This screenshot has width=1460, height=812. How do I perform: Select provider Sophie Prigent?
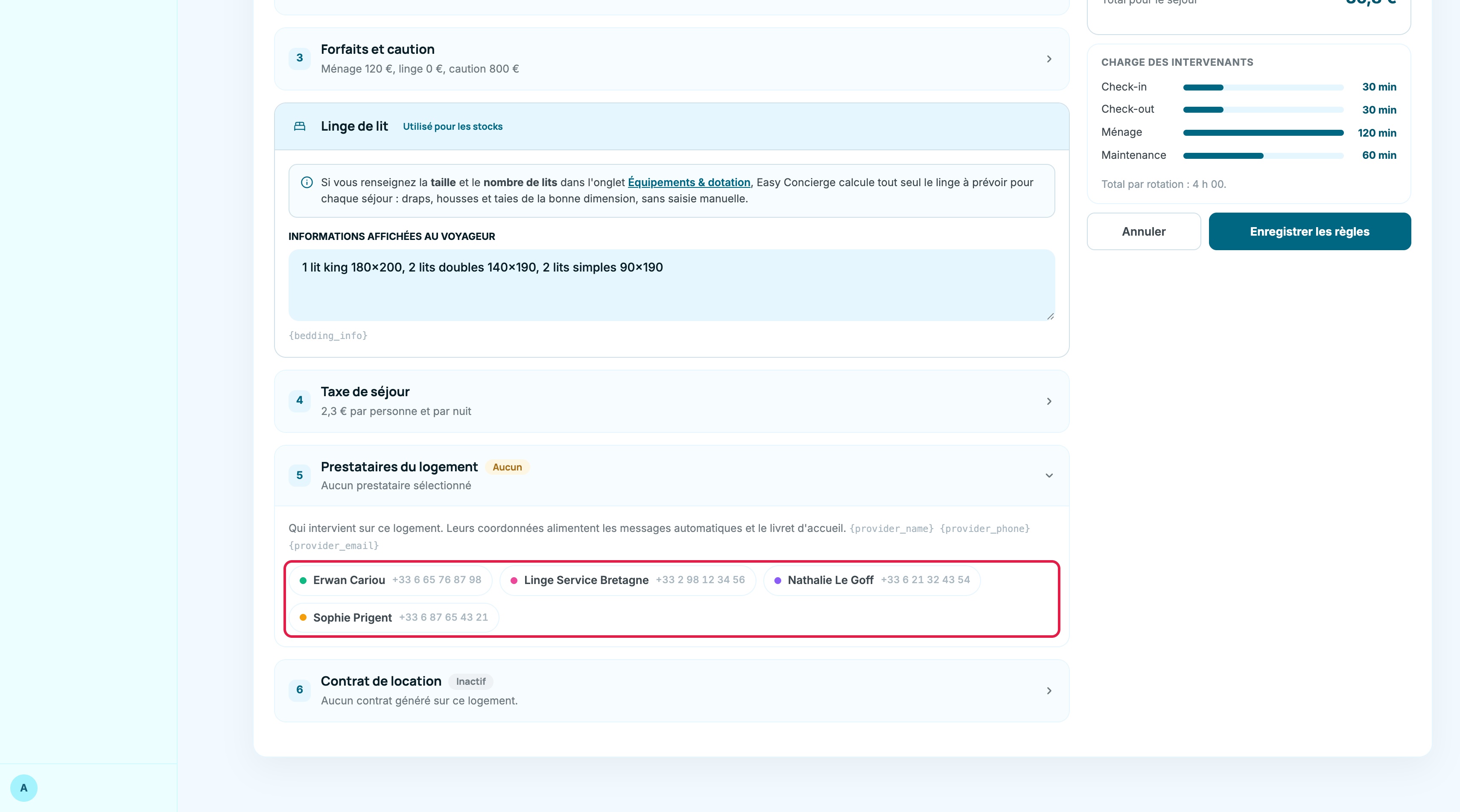click(394, 618)
